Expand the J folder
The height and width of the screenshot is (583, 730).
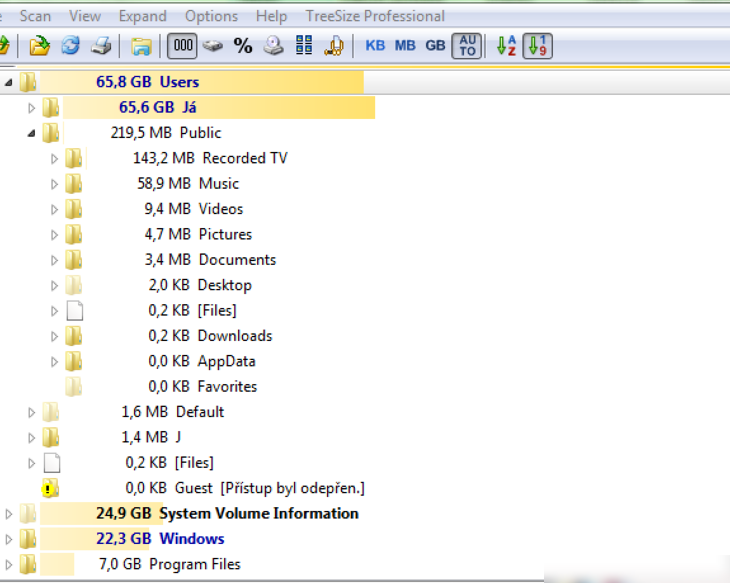31,438
